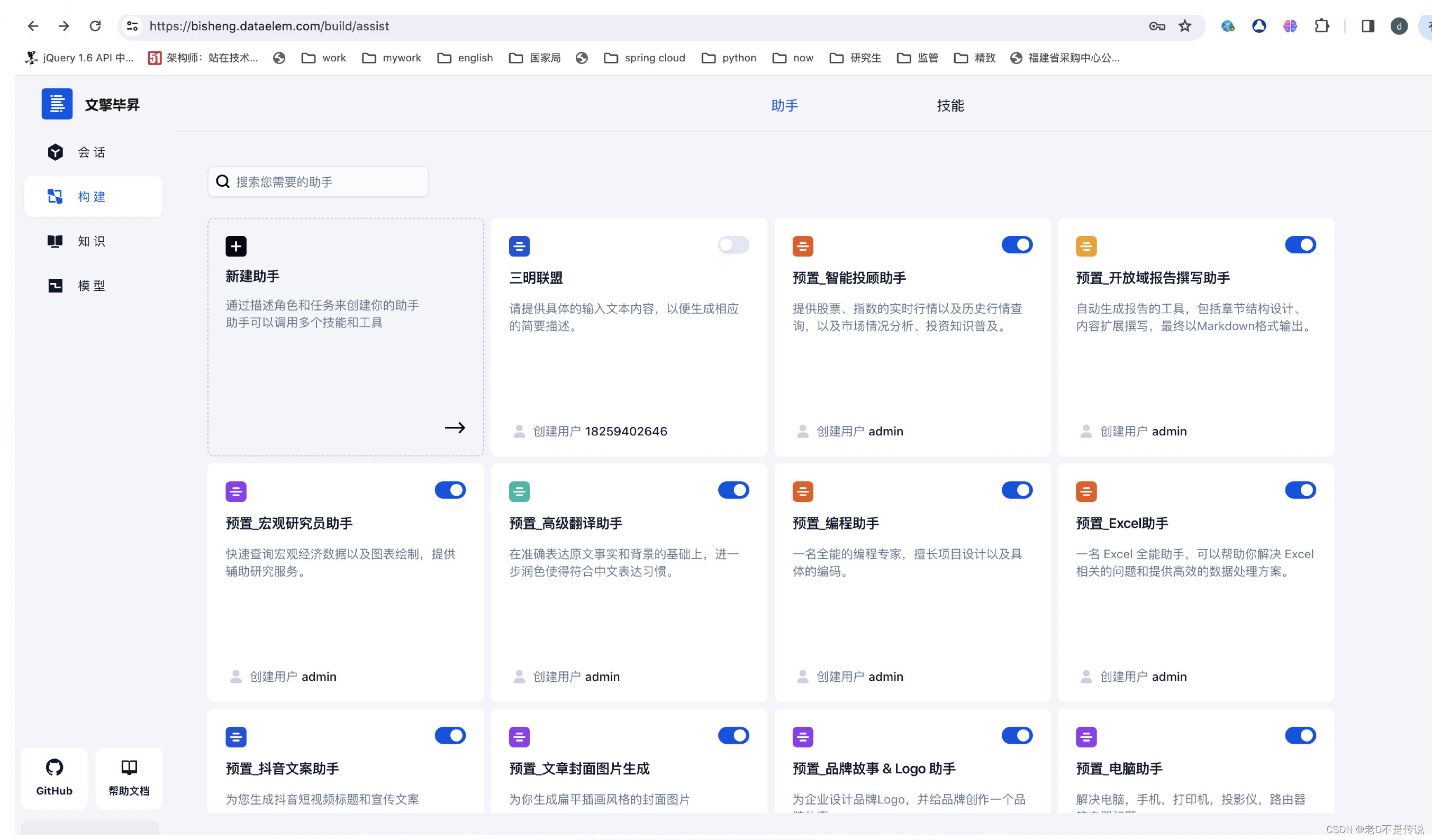The image size is (1432, 840).
Task: Open the 预置_品牌故事 & Logo 助手 card title
Action: coord(874,769)
